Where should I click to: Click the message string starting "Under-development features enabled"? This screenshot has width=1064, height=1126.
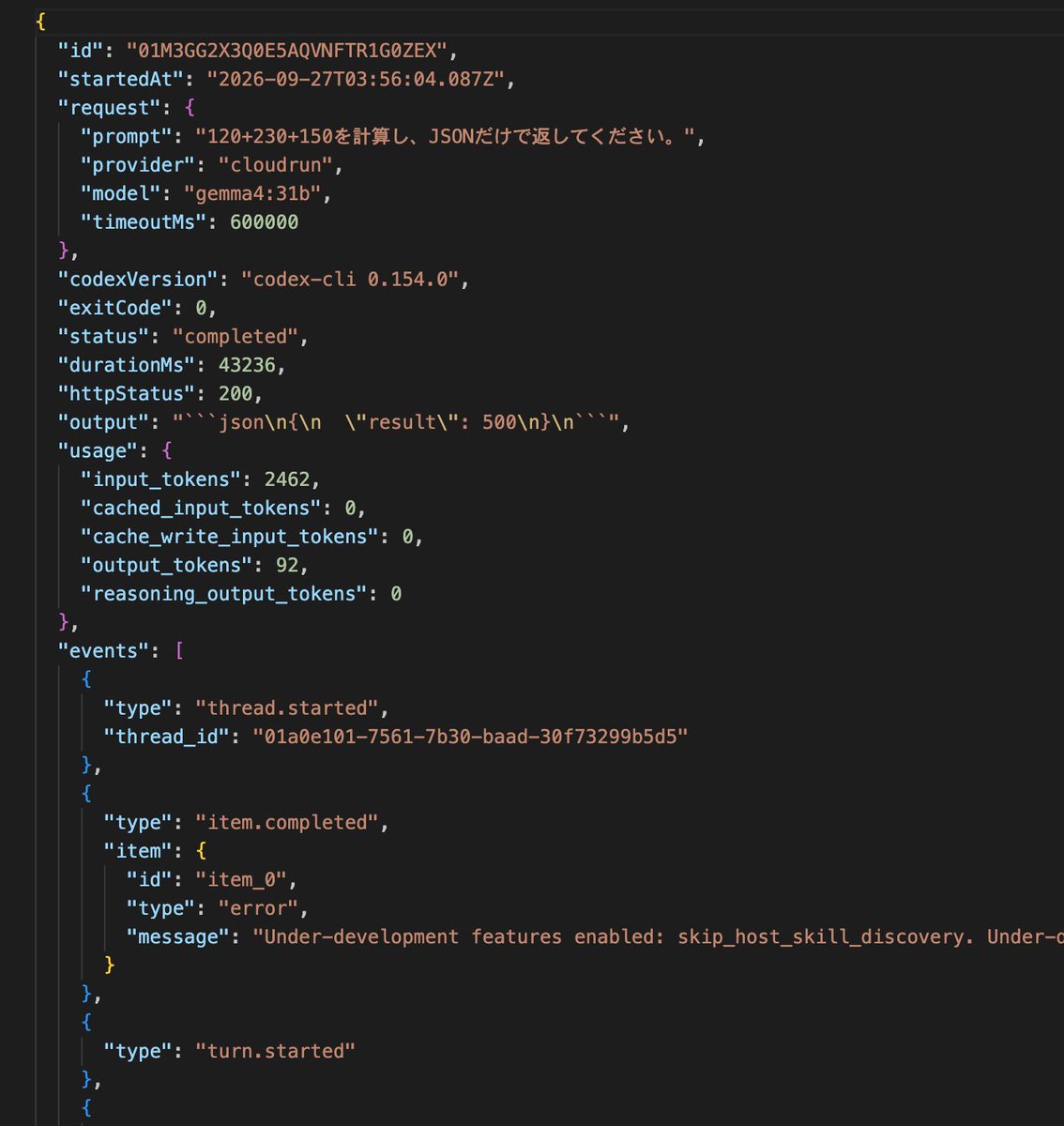[658, 936]
